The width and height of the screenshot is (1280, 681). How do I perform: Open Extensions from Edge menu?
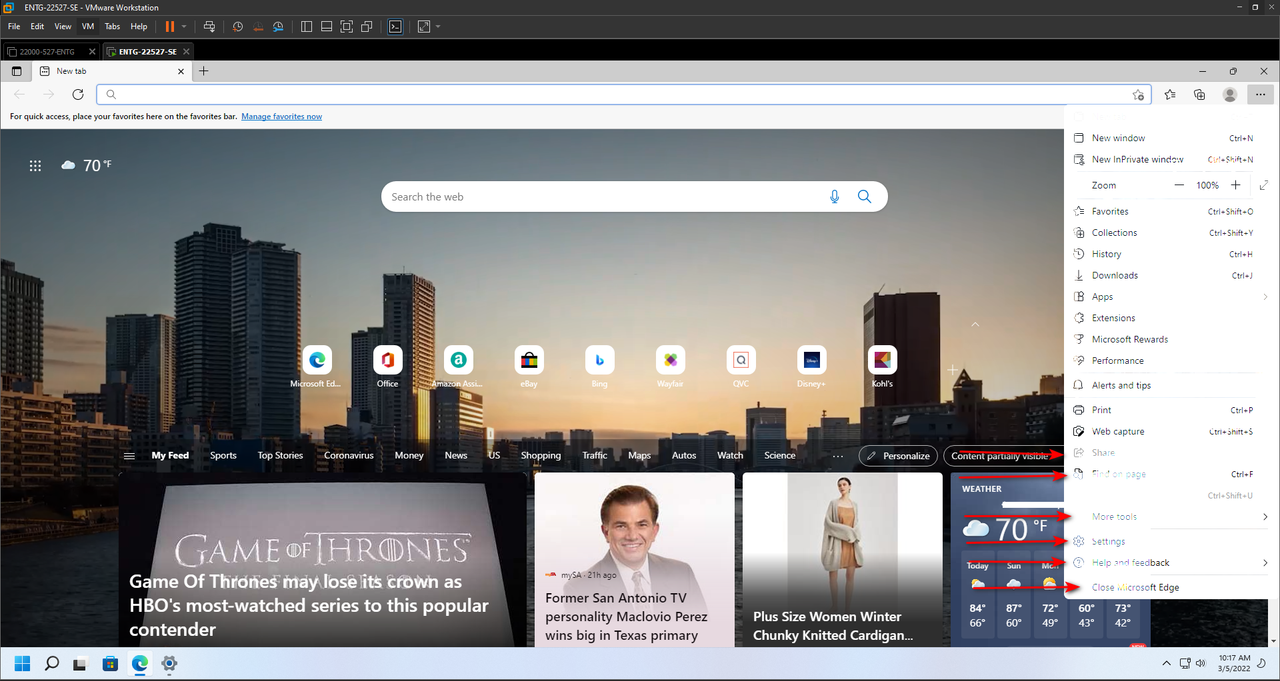[1168, 318]
